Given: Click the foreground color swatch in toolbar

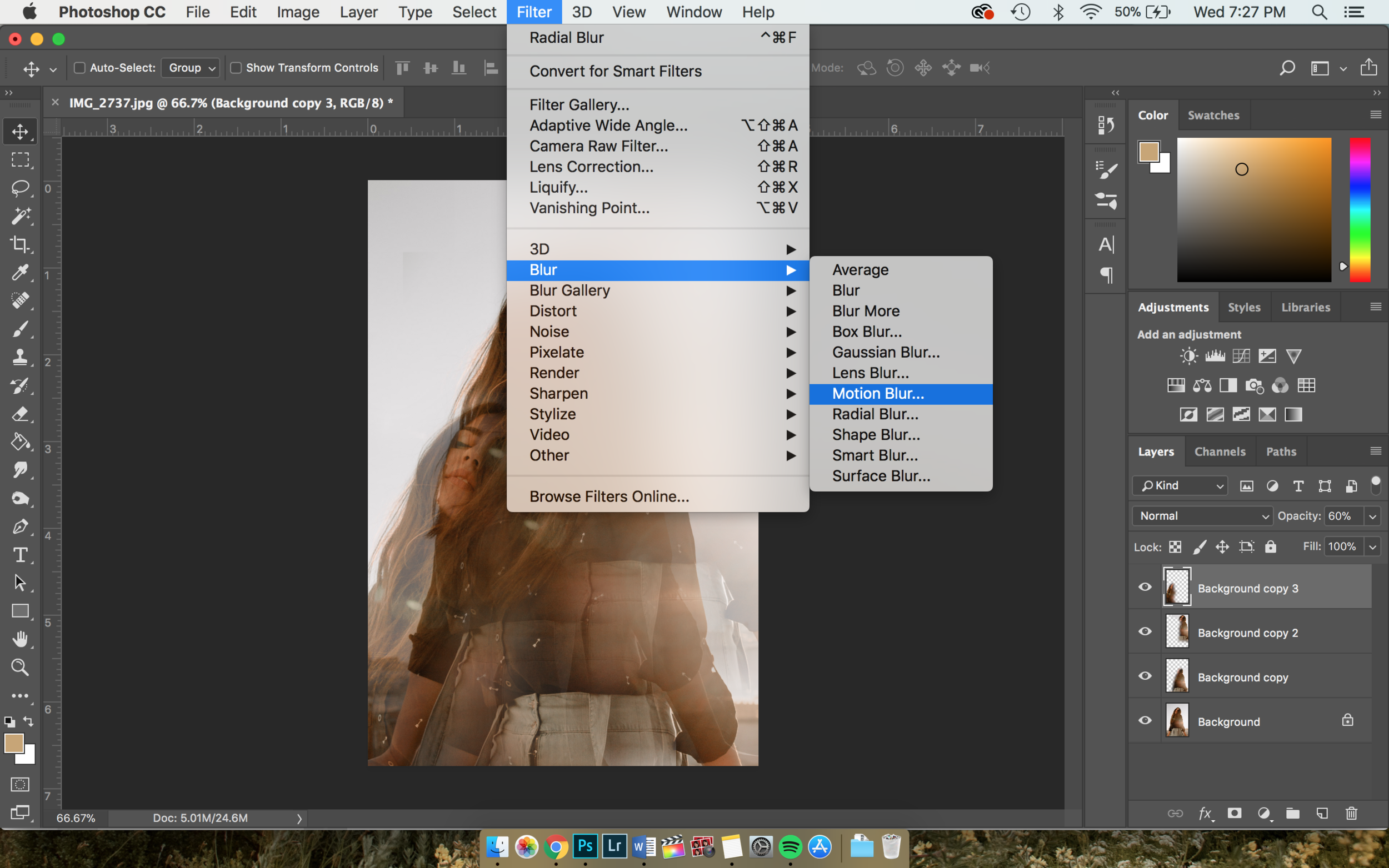Looking at the screenshot, I should [14, 744].
